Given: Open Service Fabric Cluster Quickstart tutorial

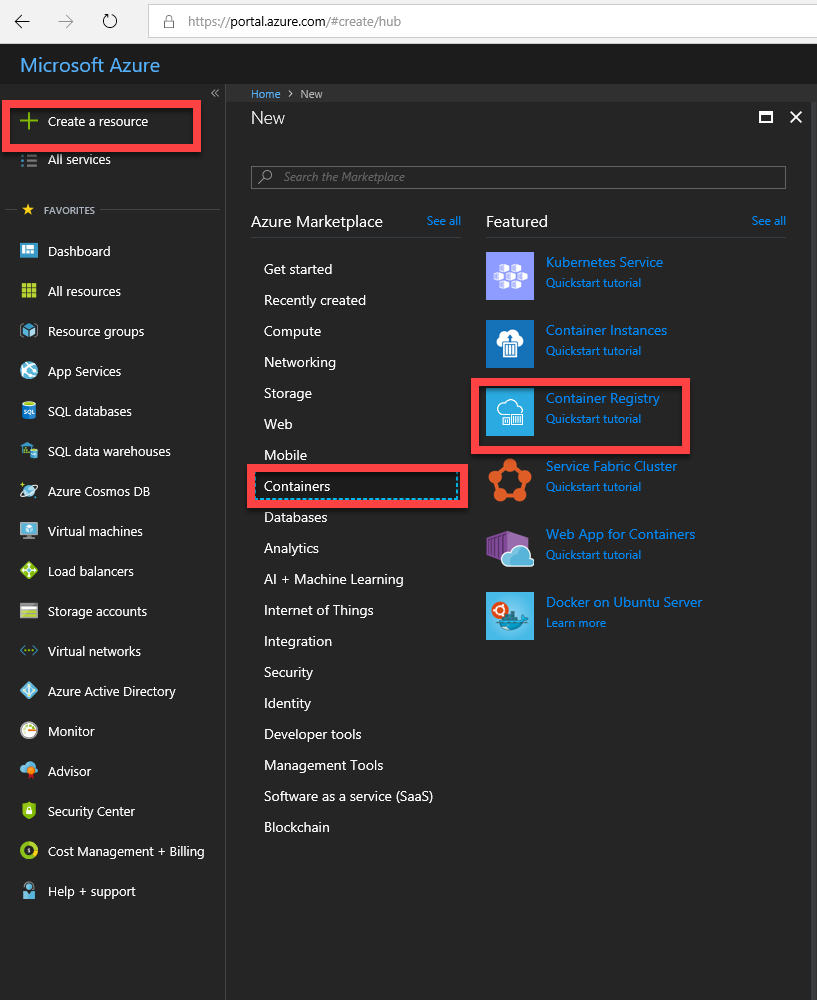Looking at the screenshot, I should [593, 487].
